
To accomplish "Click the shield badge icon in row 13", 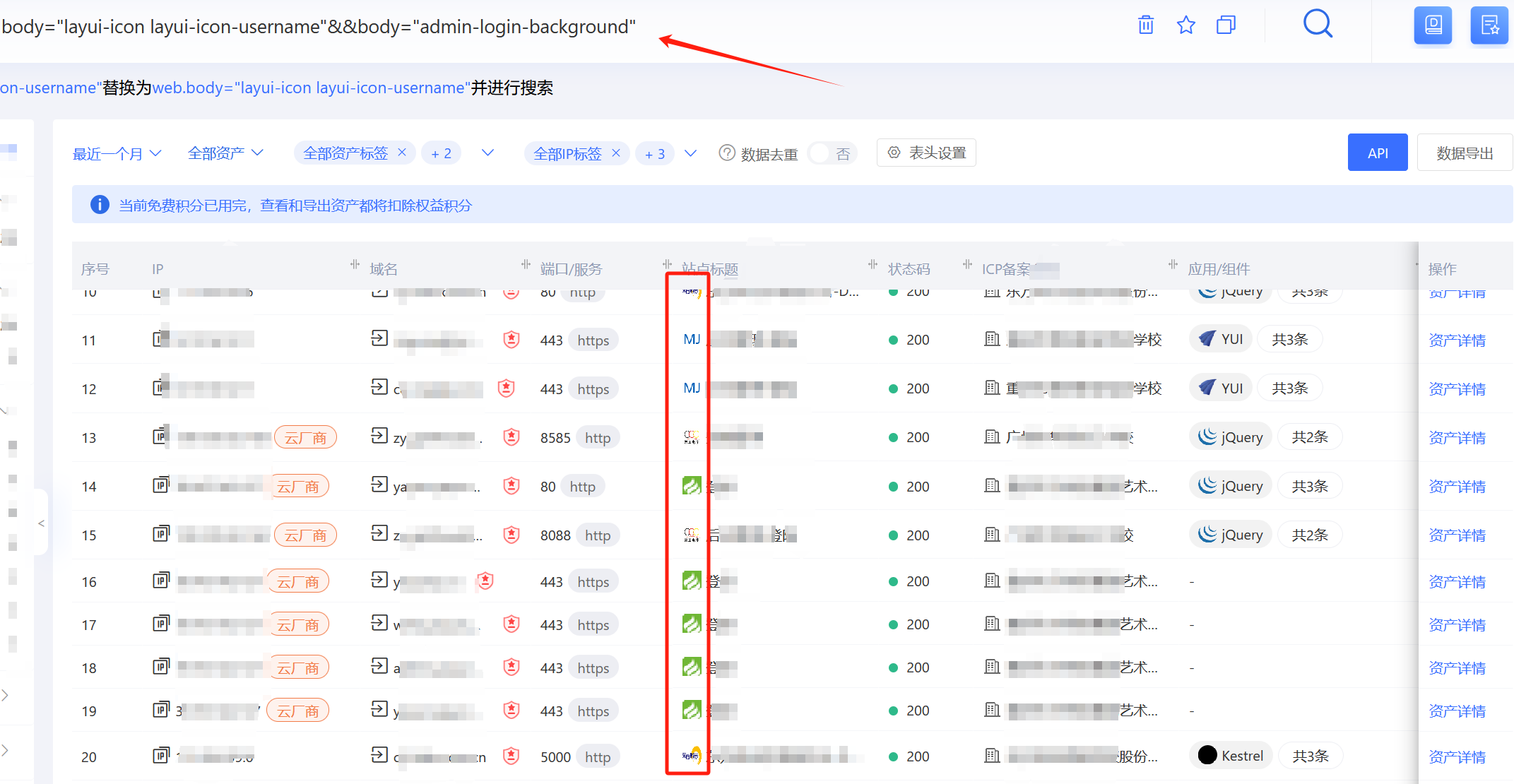I will tap(511, 437).
